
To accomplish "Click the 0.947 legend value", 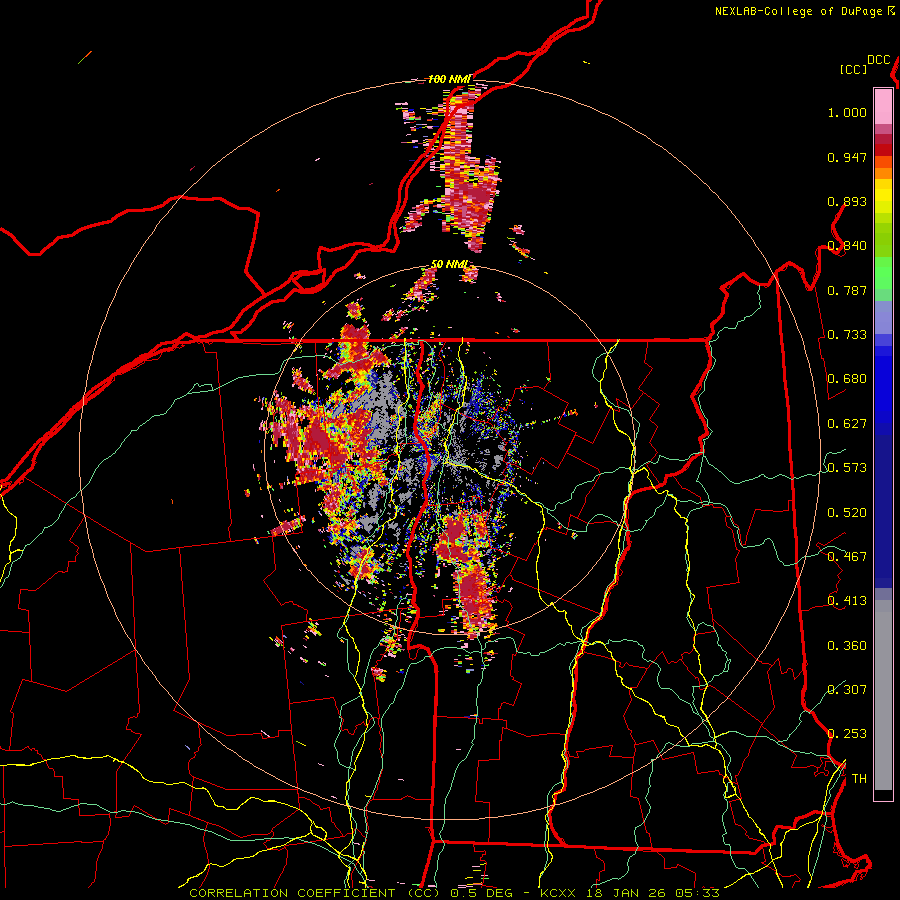I will tap(847, 157).
